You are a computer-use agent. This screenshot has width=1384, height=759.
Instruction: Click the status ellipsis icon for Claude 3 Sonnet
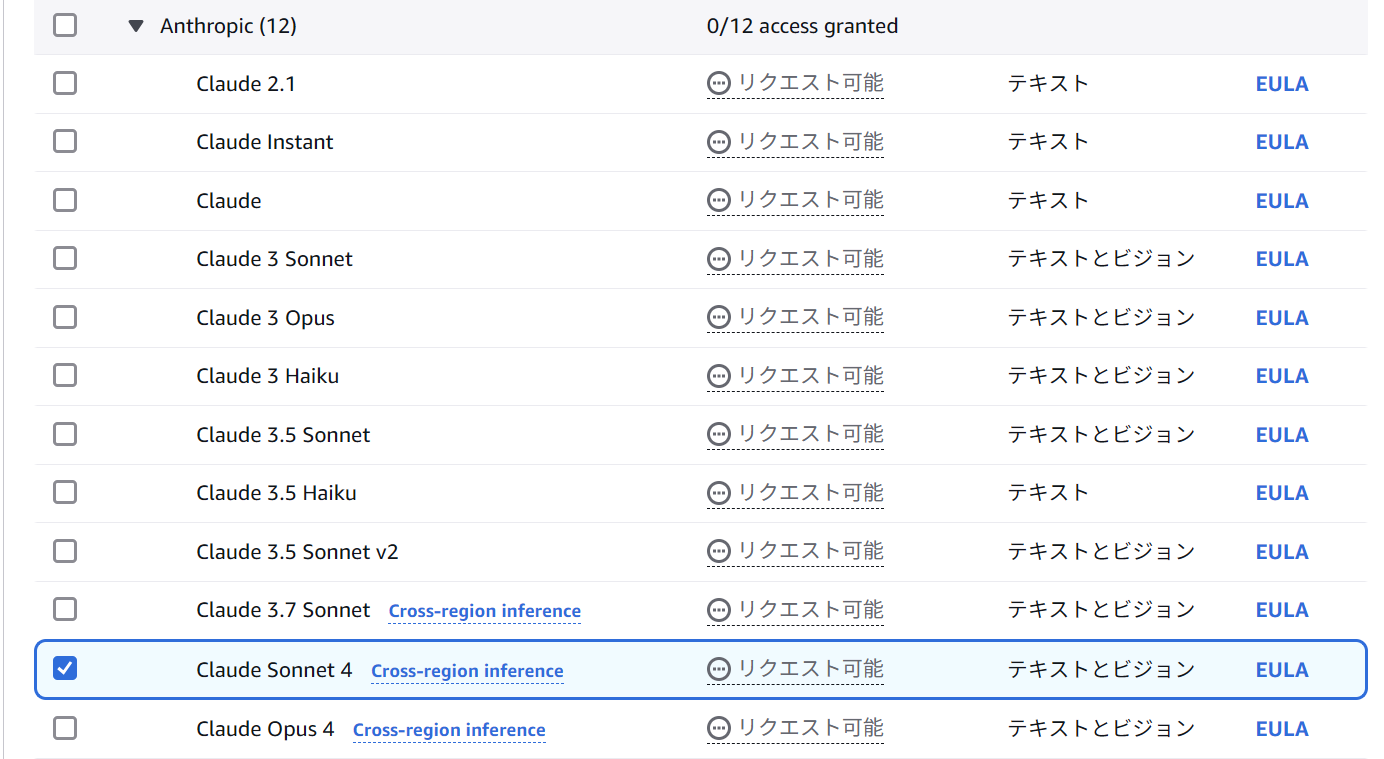click(x=719, y=259)
